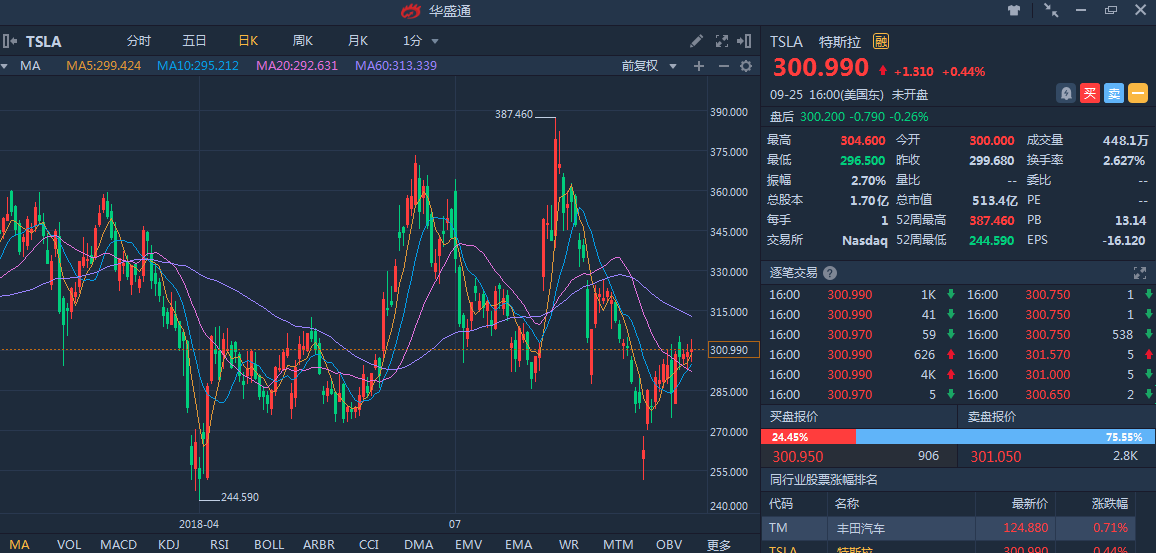The width and height of the screenshot is (1156, 553).
Task: Select the MACD indicator tab
Action: click(118, 544)
